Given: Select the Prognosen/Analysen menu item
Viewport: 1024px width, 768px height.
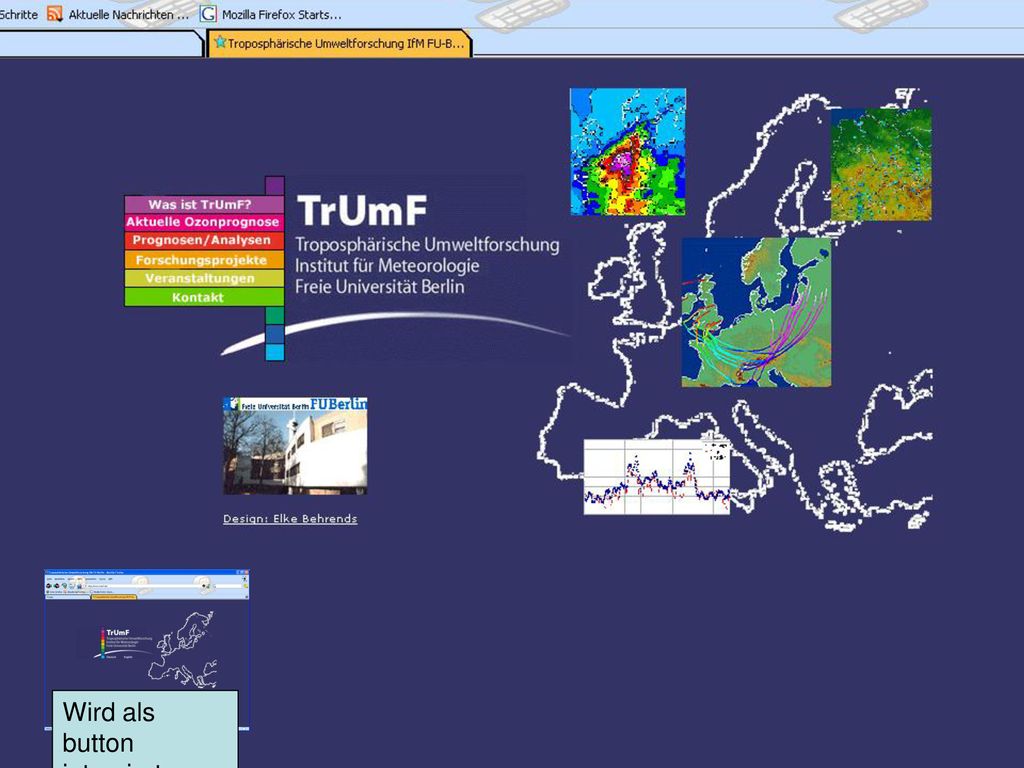Looking at the screenshot, I should tap(204, 240).
